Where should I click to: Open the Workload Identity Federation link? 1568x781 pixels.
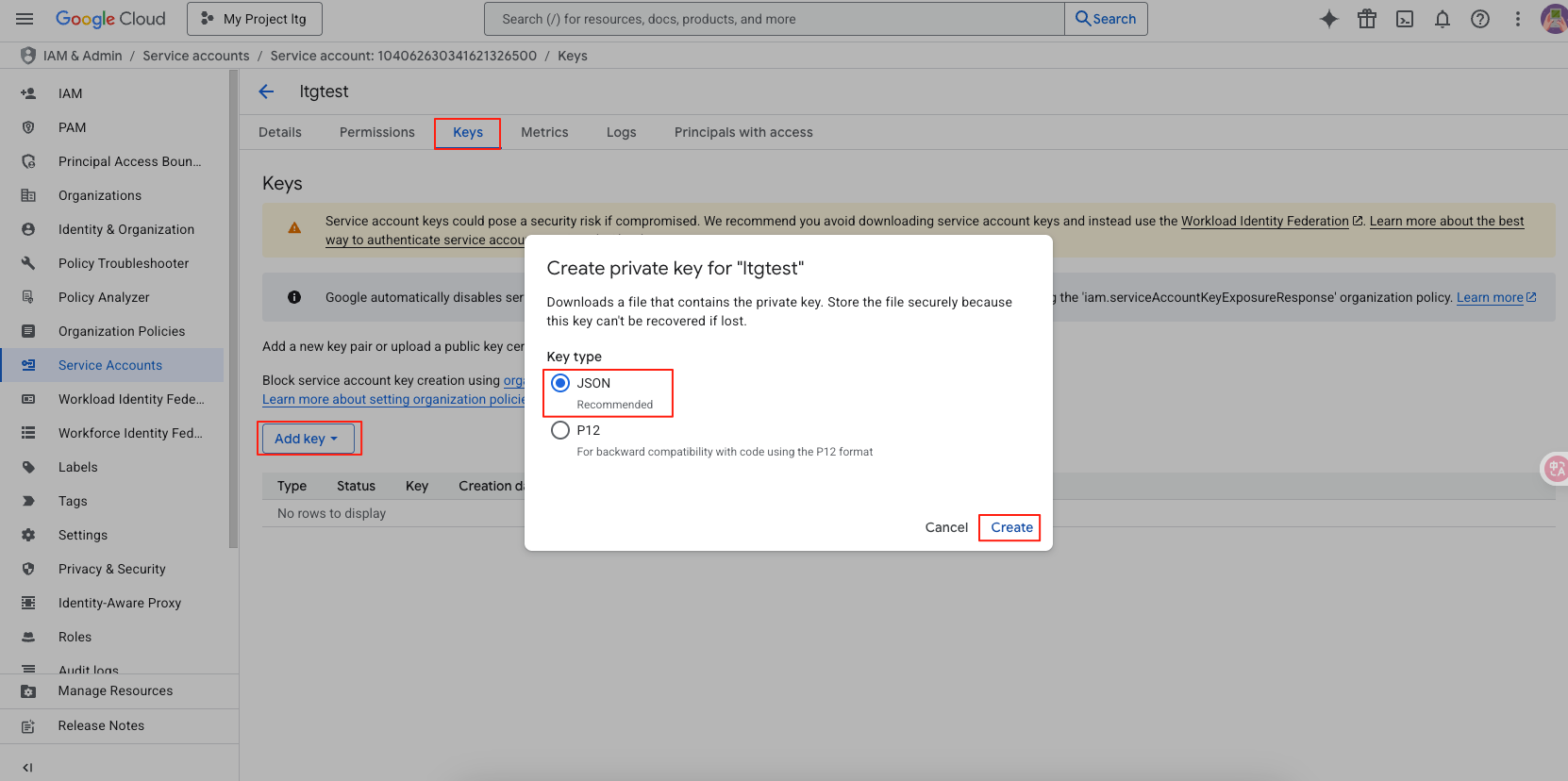(1264, 221)
